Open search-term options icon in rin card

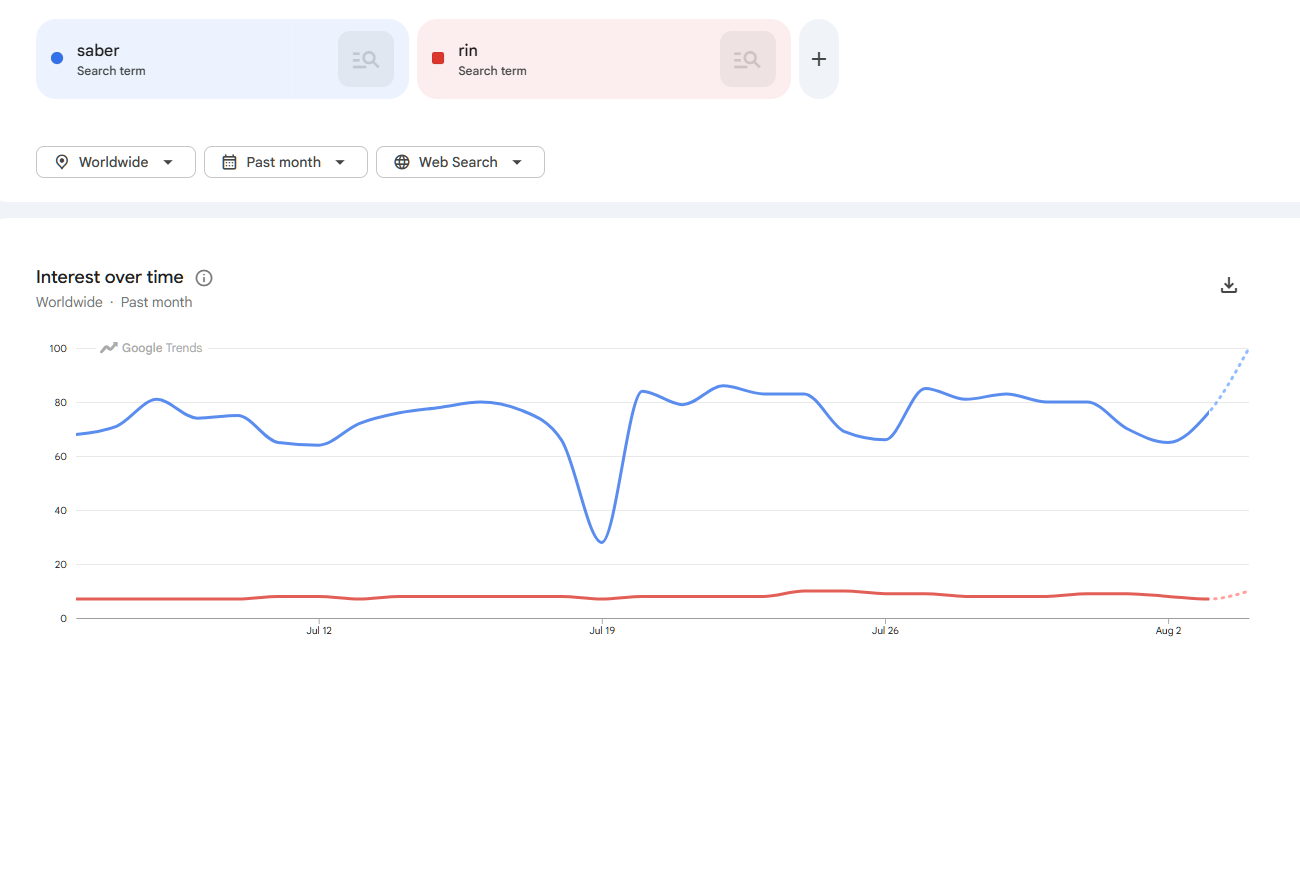748,59
